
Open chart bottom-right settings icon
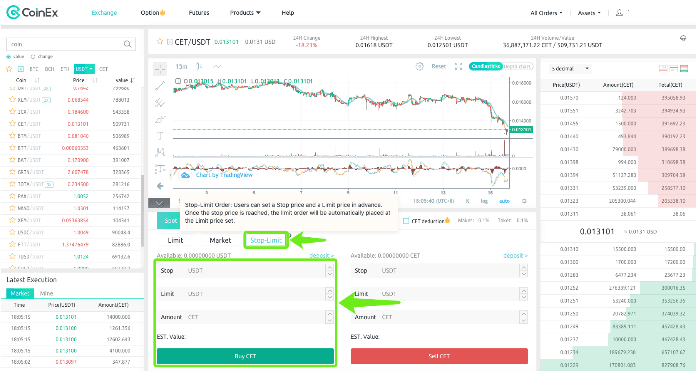click(x=524, y=201)
